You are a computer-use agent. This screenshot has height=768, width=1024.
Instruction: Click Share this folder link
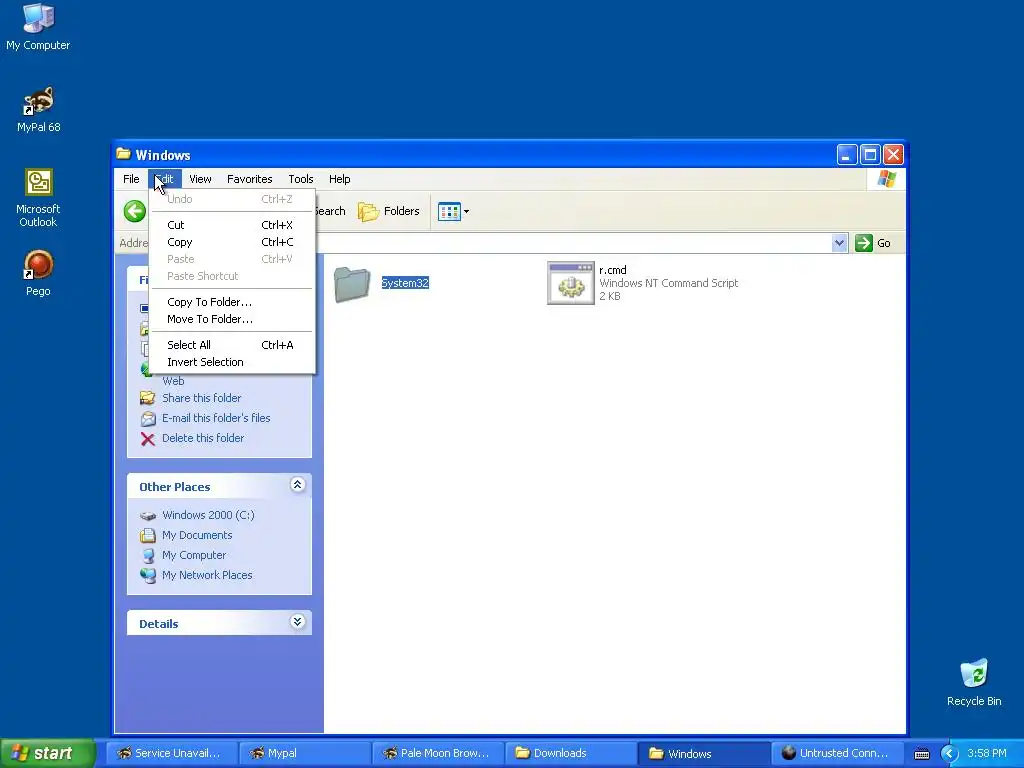(x=201, y=398)
